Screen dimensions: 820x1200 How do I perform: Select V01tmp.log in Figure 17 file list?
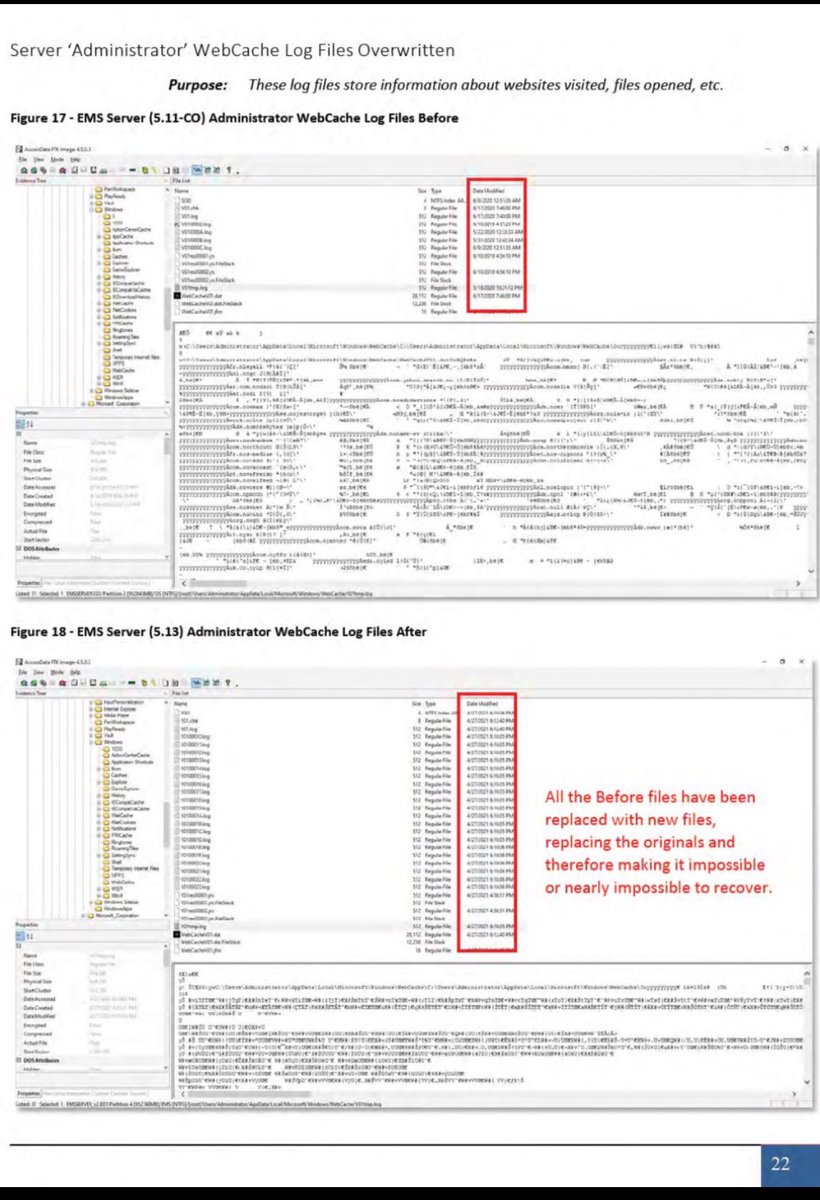pos(190,288)
